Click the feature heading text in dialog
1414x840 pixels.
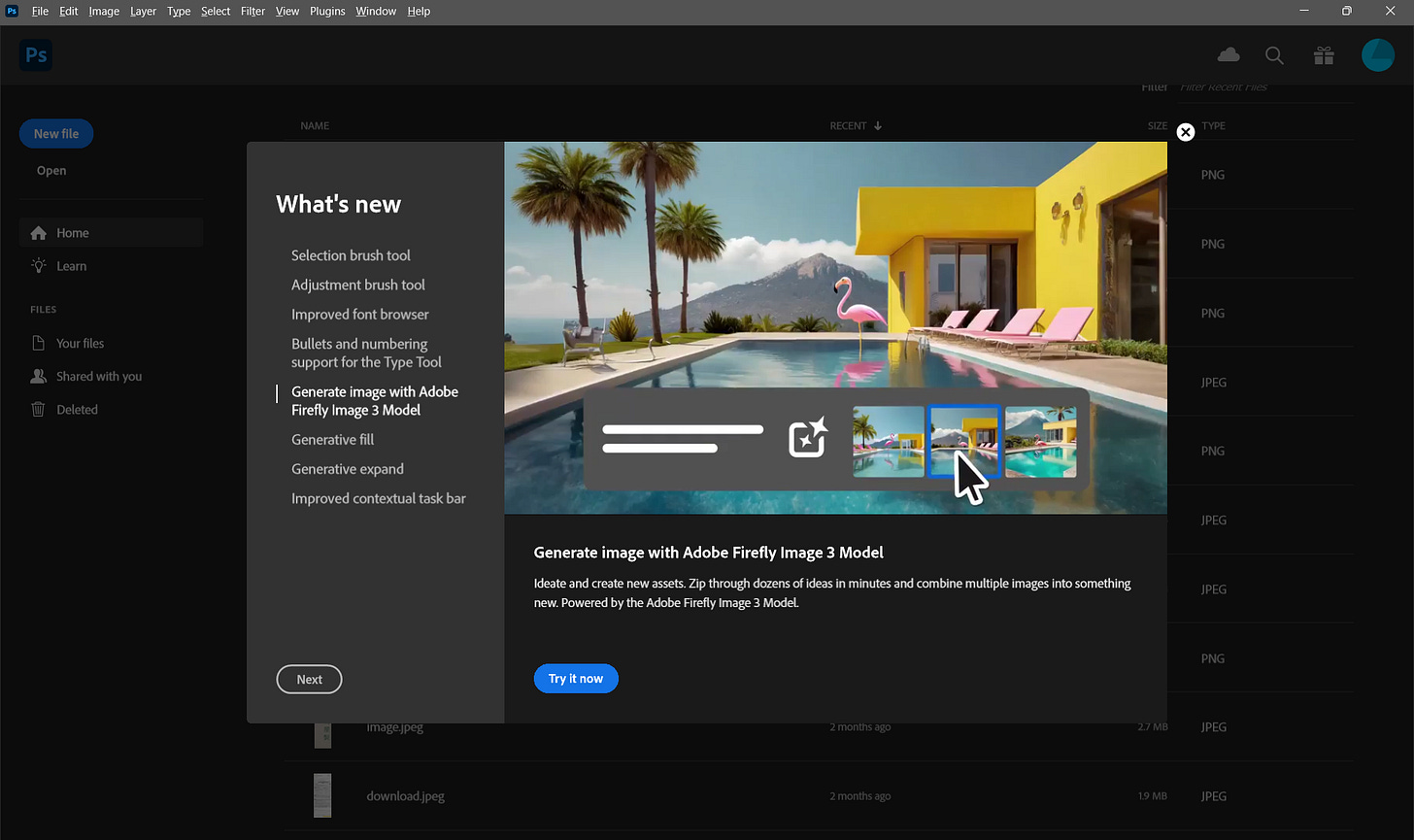(x=708, y=553)
